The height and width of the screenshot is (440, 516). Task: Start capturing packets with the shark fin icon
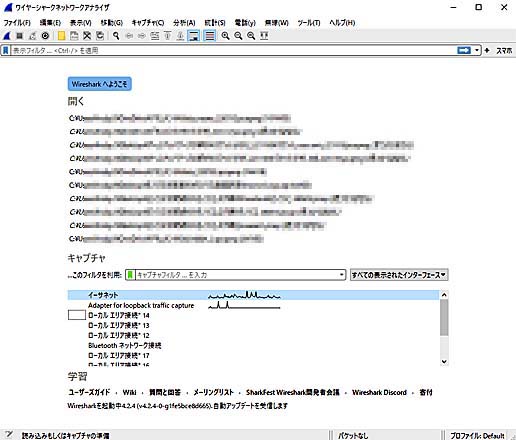[7, 36]
